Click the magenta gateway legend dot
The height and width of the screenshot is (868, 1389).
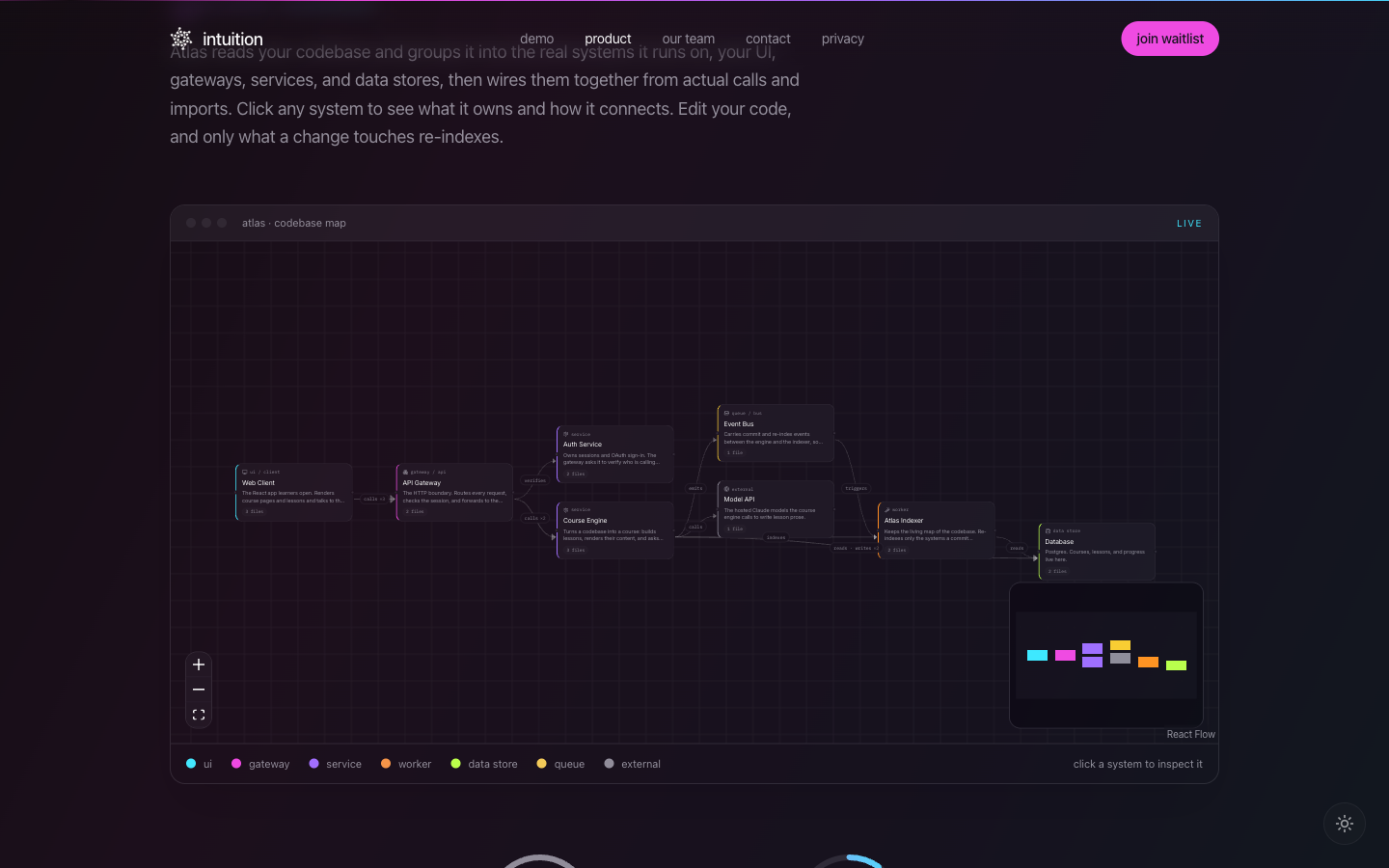click(x=236, y=764)
